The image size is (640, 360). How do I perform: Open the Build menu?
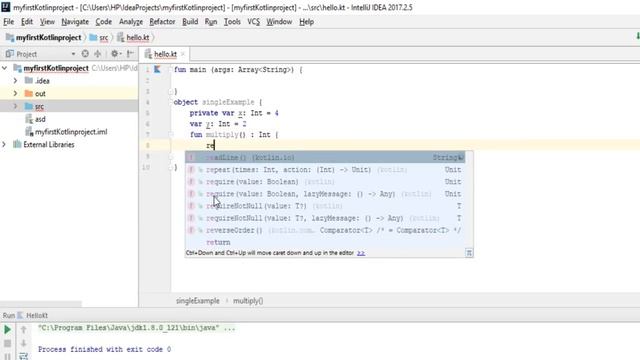tap(190, 22)
